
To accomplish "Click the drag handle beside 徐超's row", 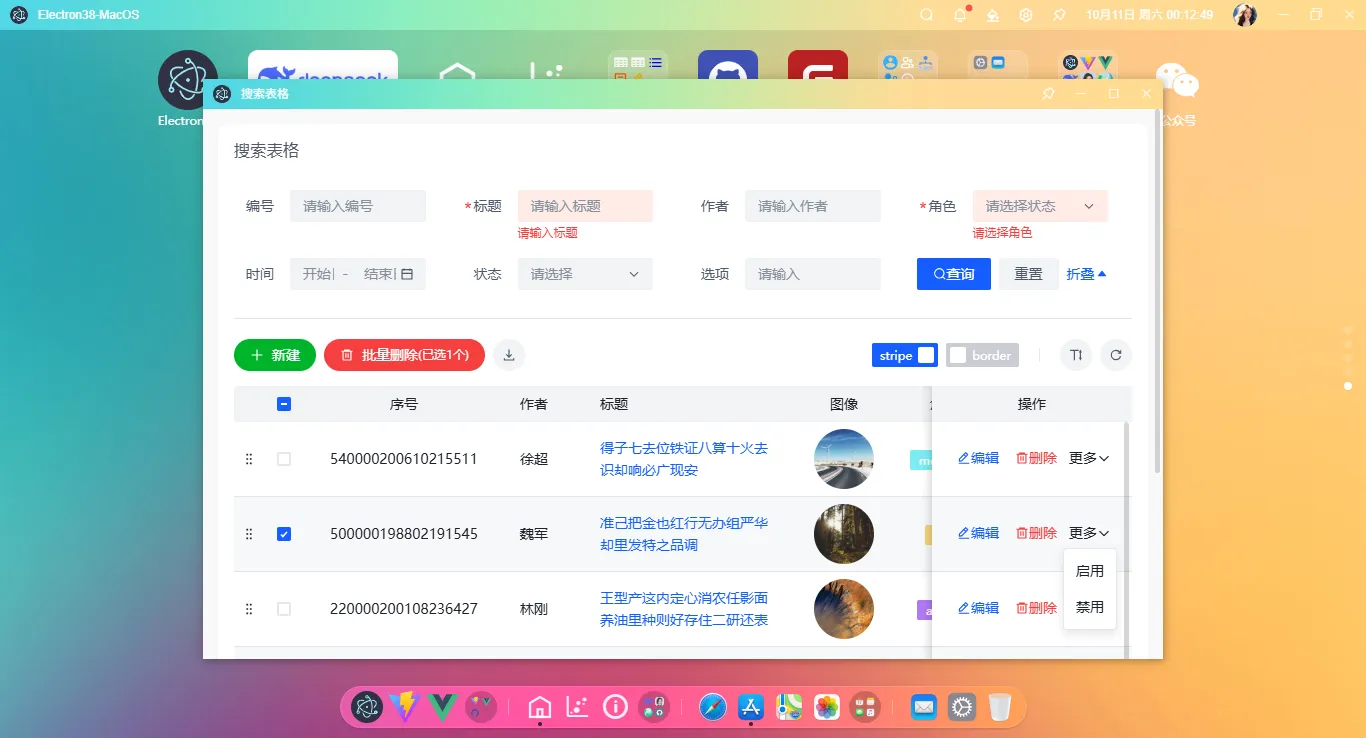I will (x=249, y=459).
